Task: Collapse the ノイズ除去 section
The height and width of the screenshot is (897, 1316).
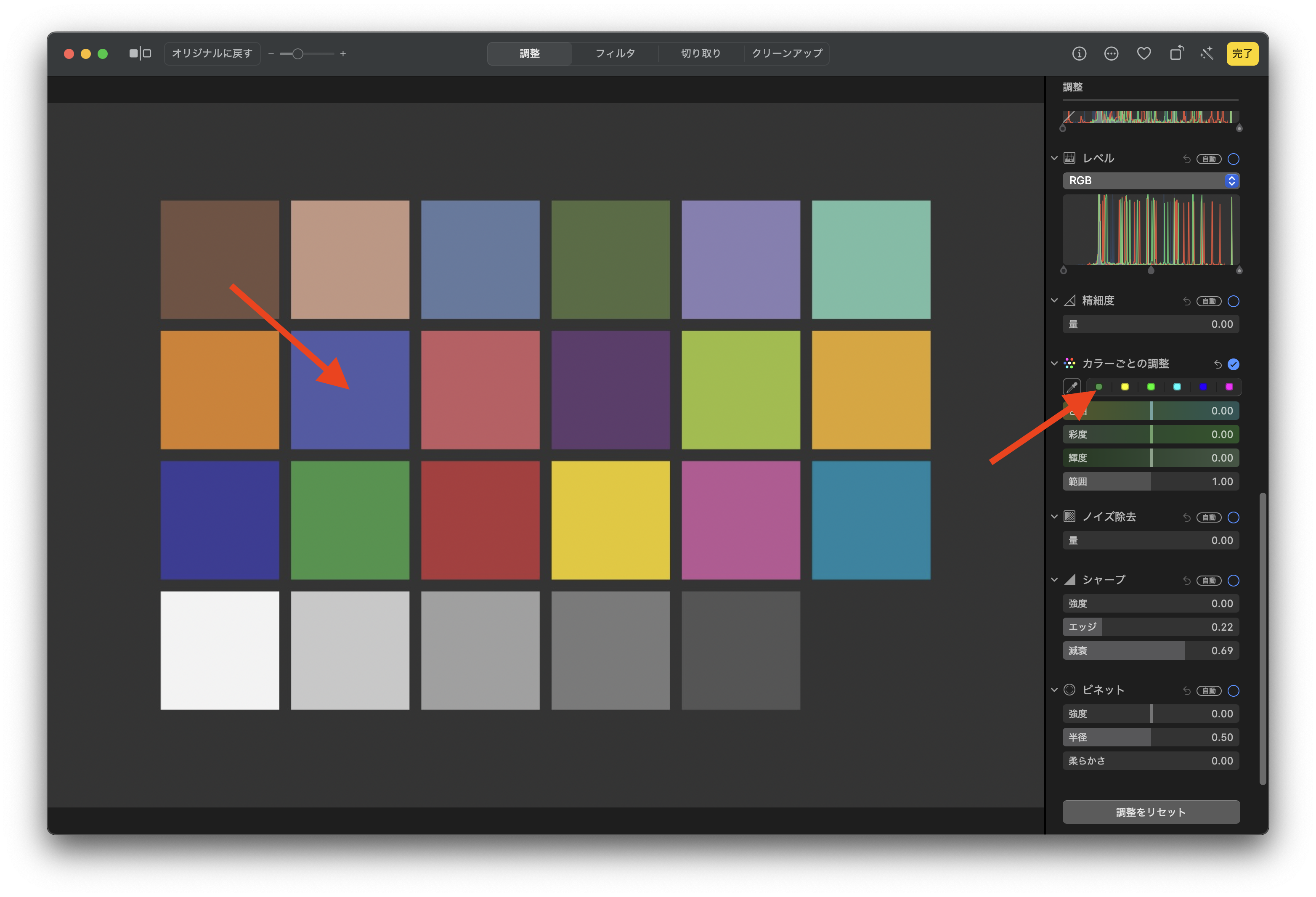Action: pyautogui.click(x=1054, y=517)
